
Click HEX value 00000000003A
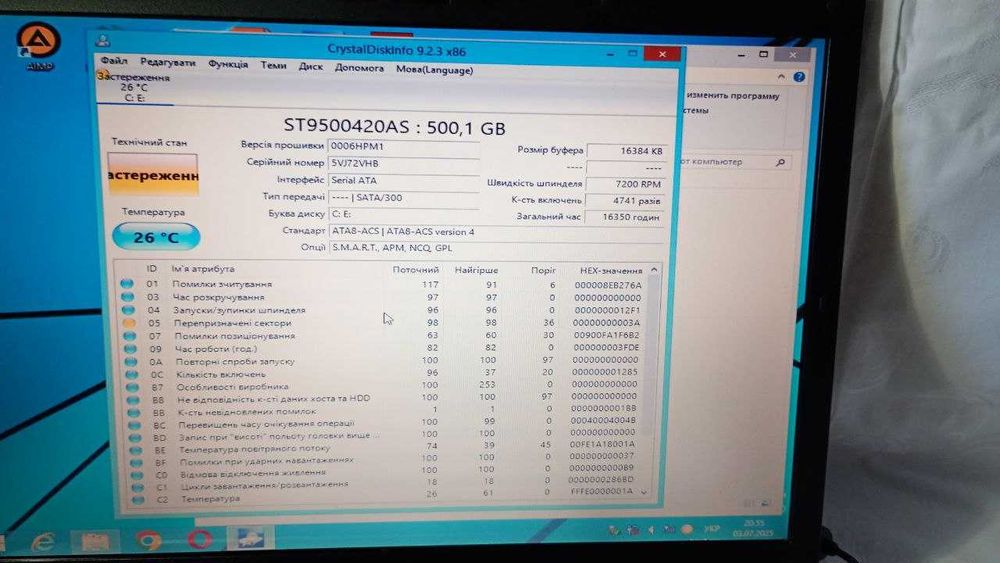pos(607,323)
